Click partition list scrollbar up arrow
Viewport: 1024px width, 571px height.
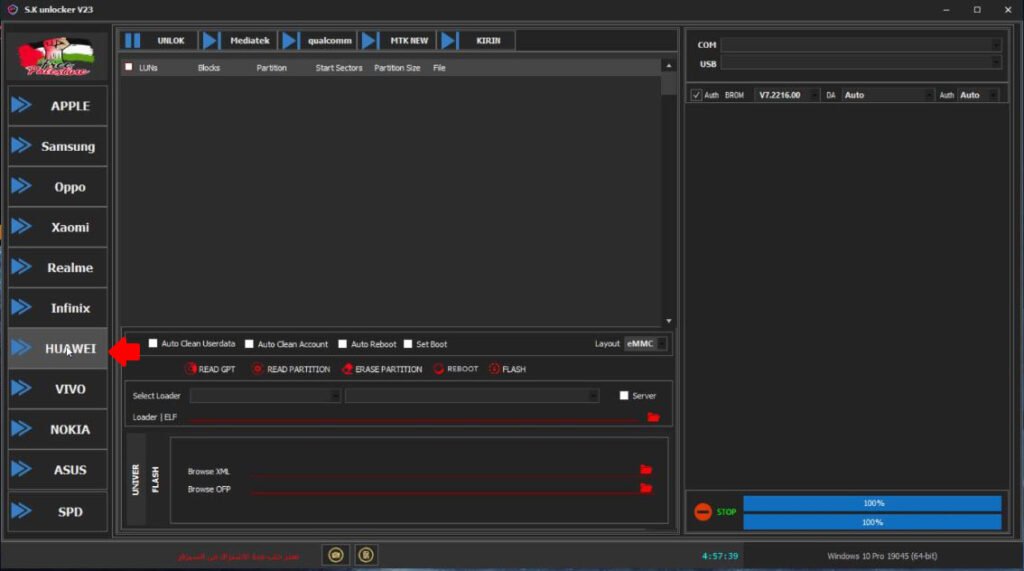(668, 66)
